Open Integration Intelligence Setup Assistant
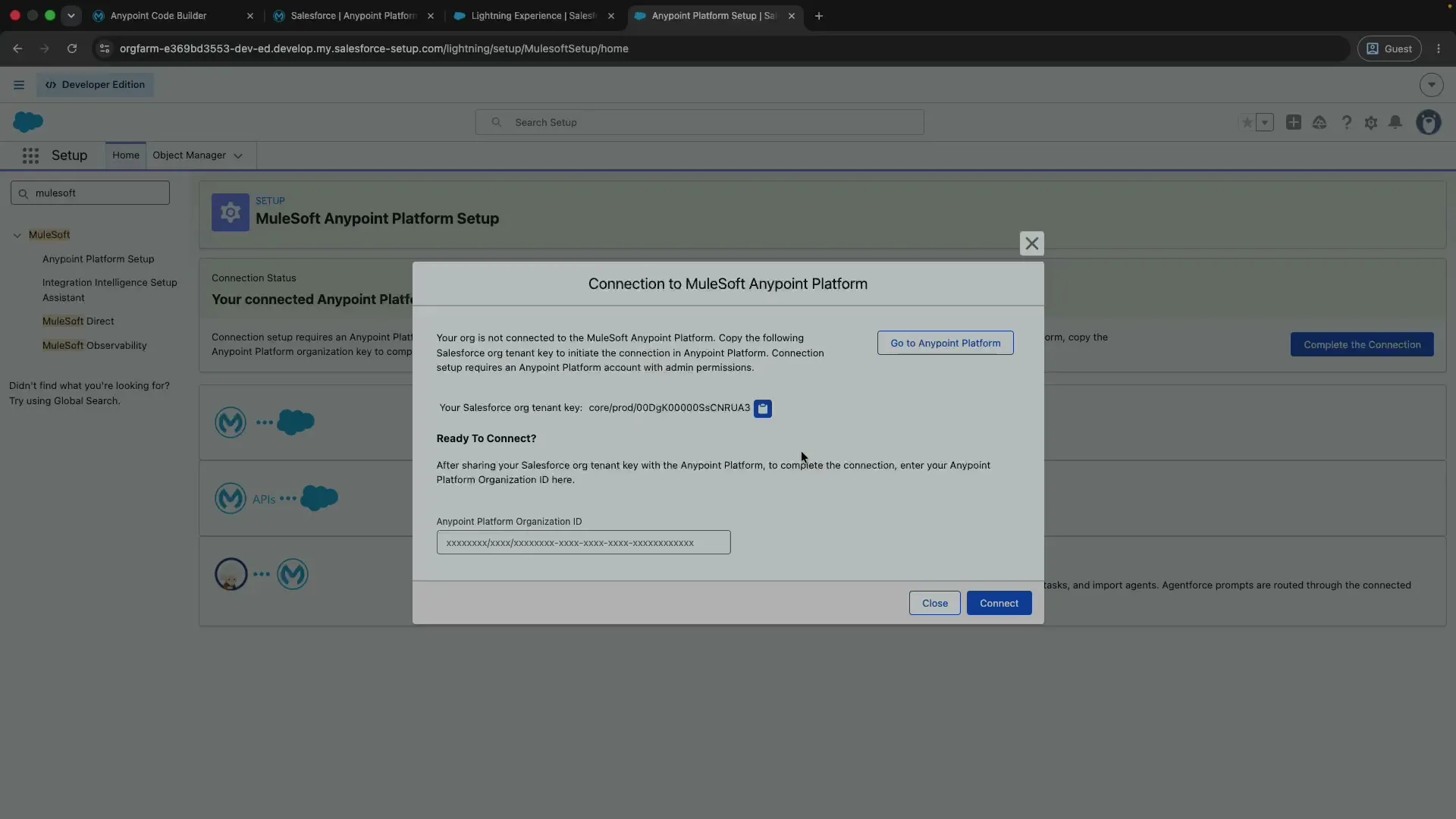The image size is (1456, 819). pyautogui.click(x=110, y=290)
